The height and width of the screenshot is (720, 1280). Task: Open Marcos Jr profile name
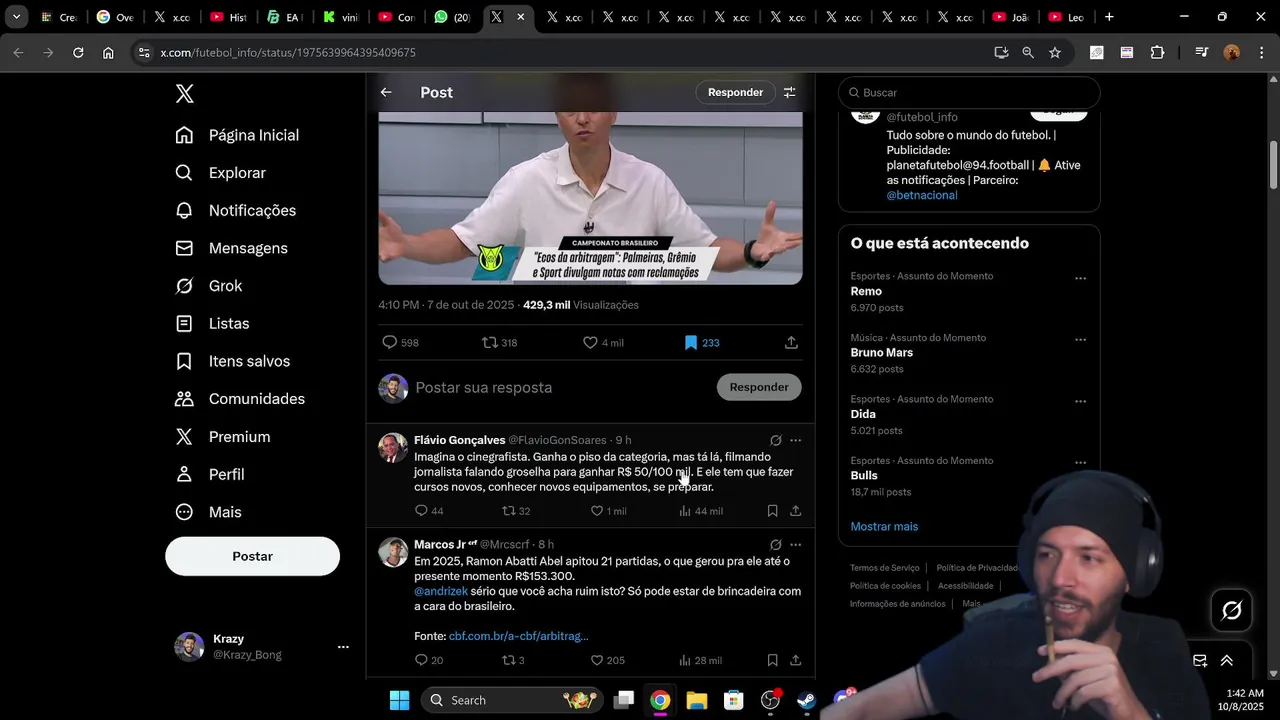pyautogui.click(x=441, y=544)
